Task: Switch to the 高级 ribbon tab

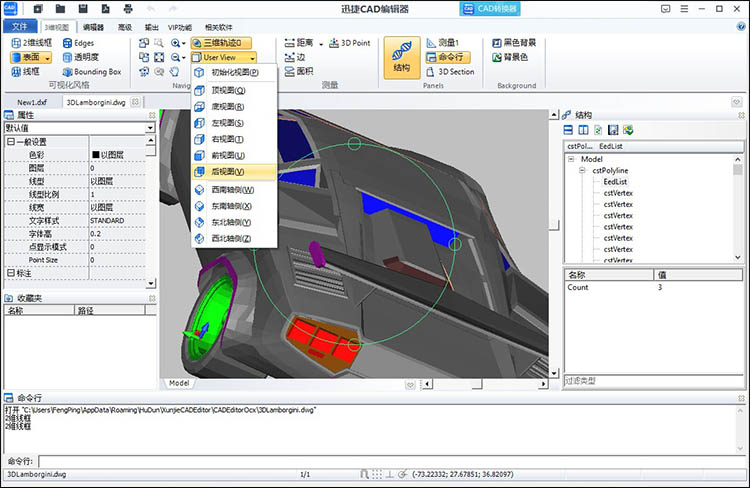Action: (125, 27)
